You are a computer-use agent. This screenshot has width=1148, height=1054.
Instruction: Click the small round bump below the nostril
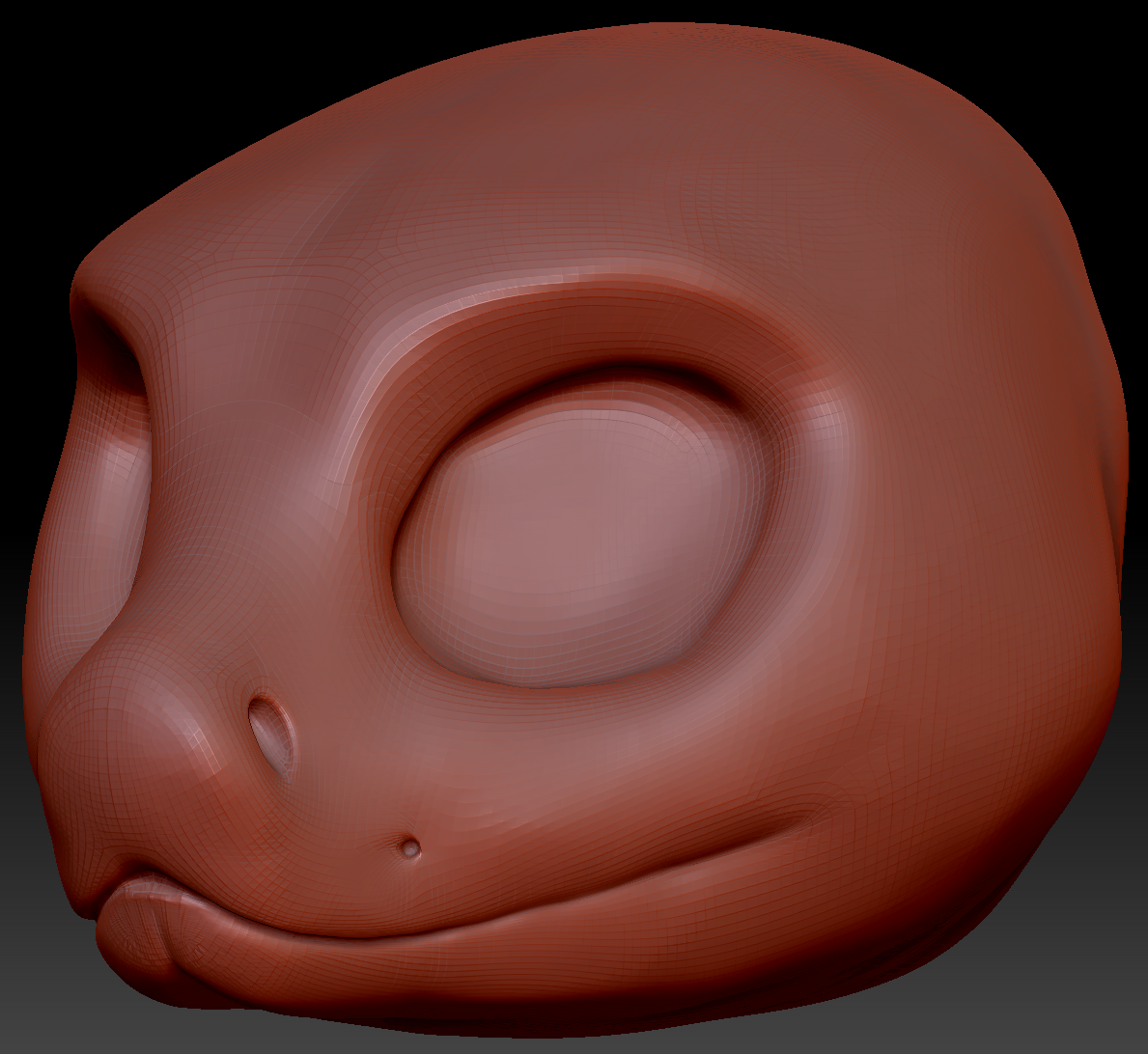coord(410,848)
